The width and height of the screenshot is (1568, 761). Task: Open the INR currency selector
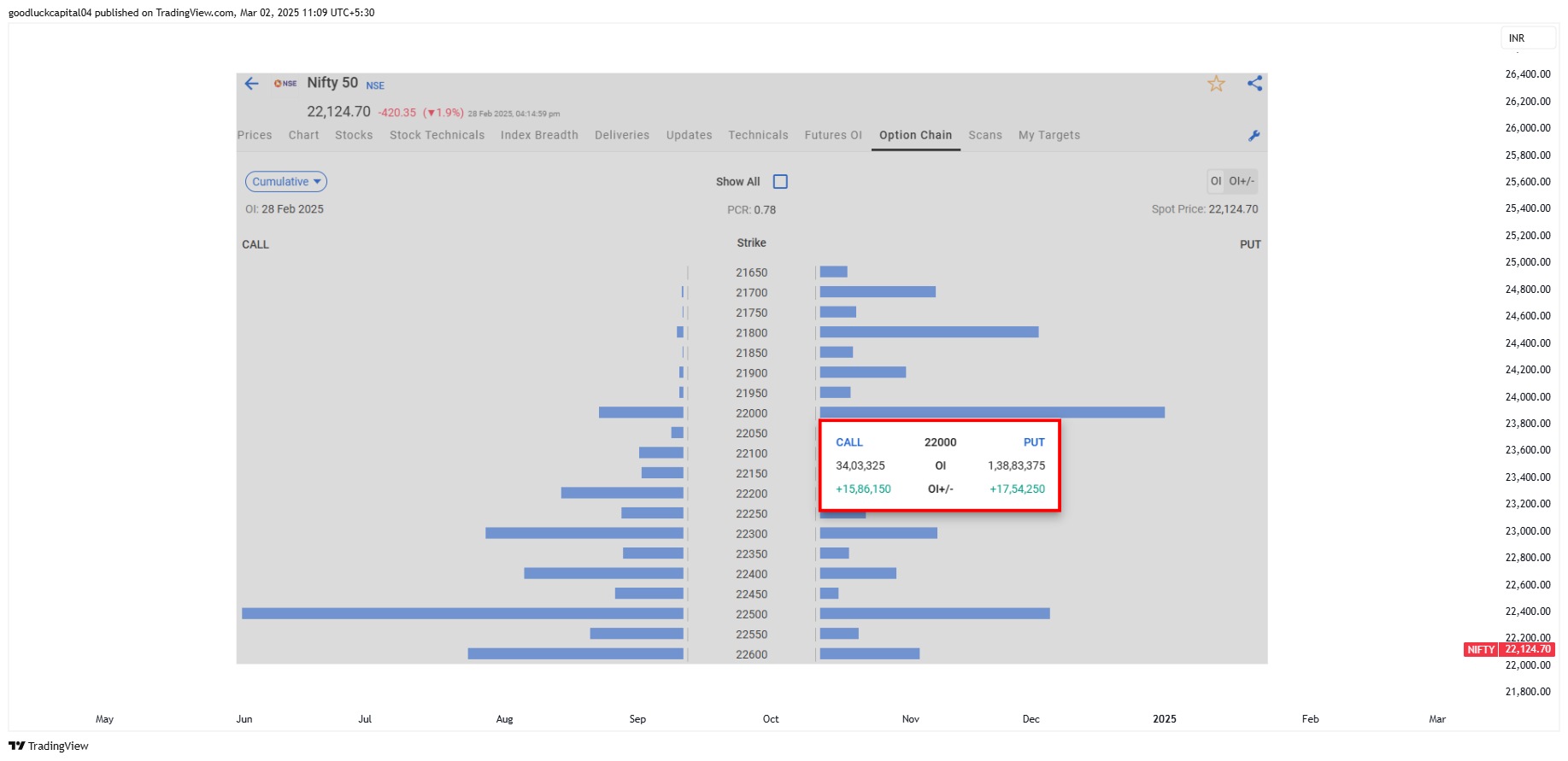point(1527,38)
